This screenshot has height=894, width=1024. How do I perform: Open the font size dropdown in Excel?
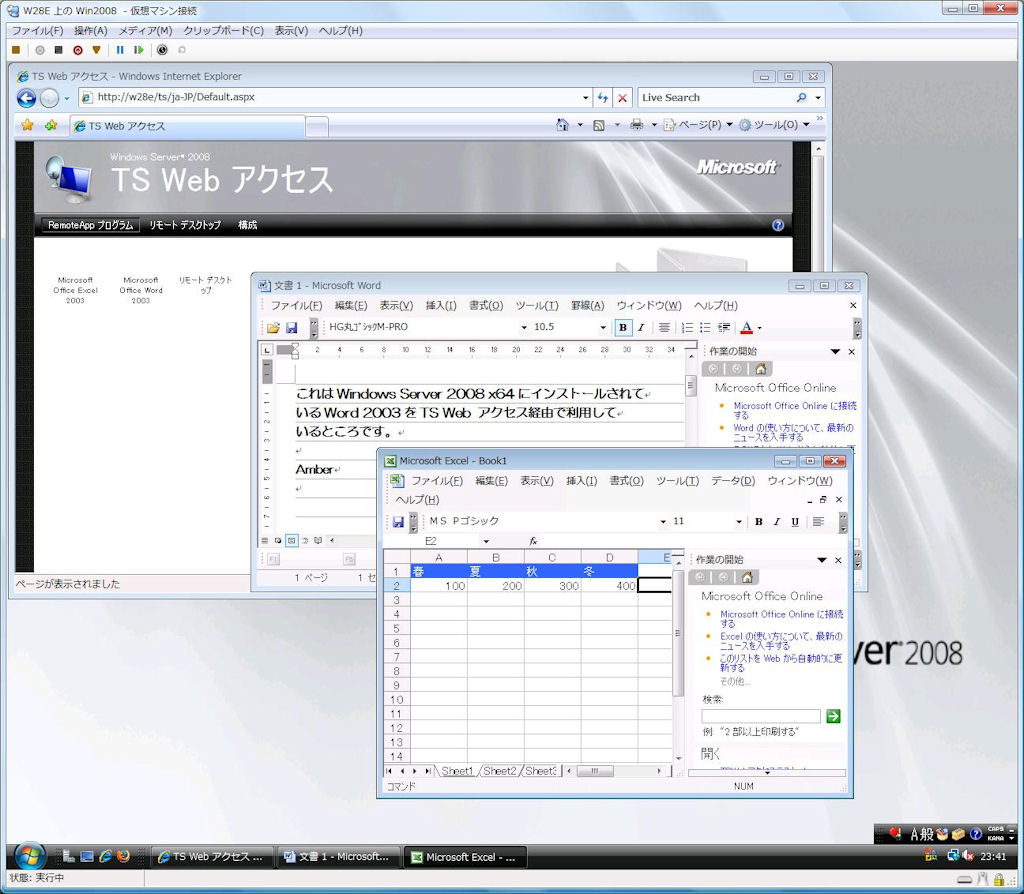pos(739,522)
